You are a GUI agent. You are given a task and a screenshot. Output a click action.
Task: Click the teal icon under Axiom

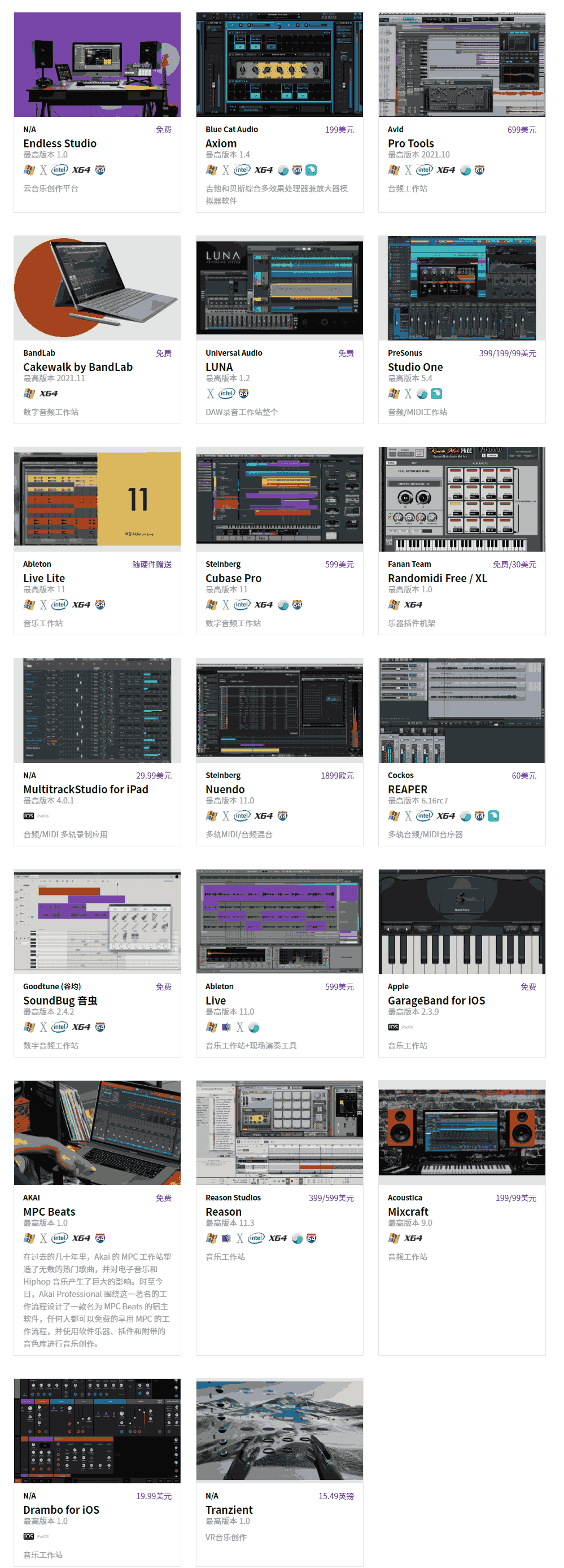coord(311,171)
